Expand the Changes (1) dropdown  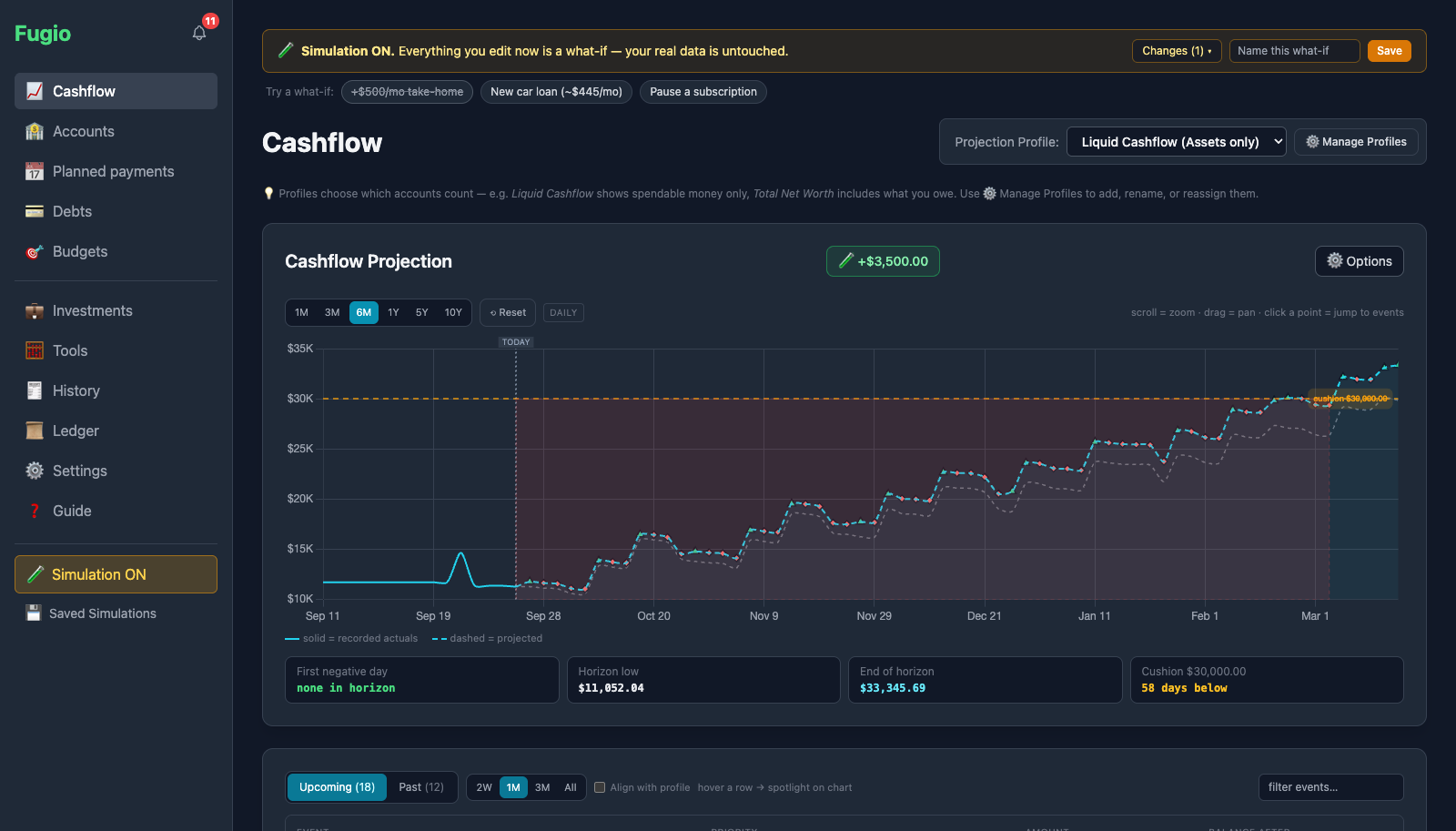[x=1177, y=51]
